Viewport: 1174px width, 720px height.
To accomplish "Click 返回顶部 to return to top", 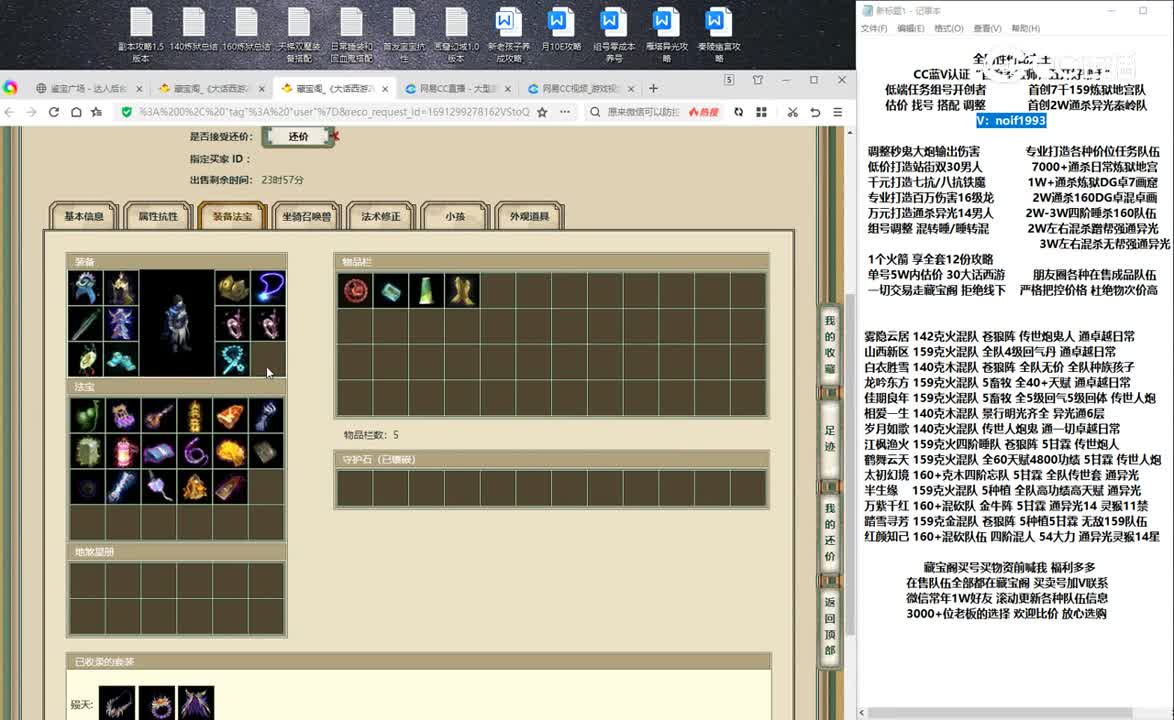I will click(830, 626).
